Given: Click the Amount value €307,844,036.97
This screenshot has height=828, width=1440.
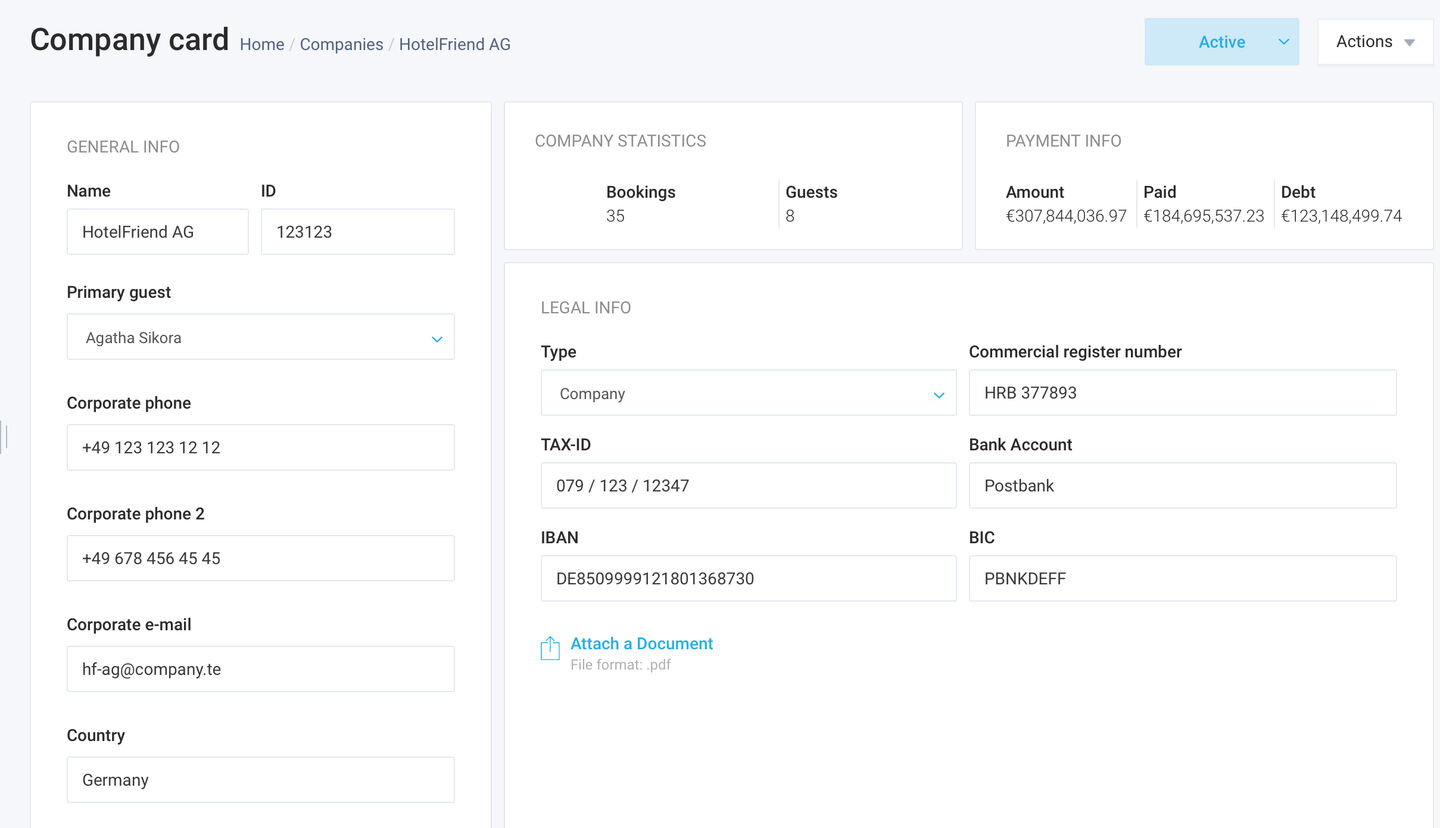Looking at the screenshot, I should point(1066,216).
